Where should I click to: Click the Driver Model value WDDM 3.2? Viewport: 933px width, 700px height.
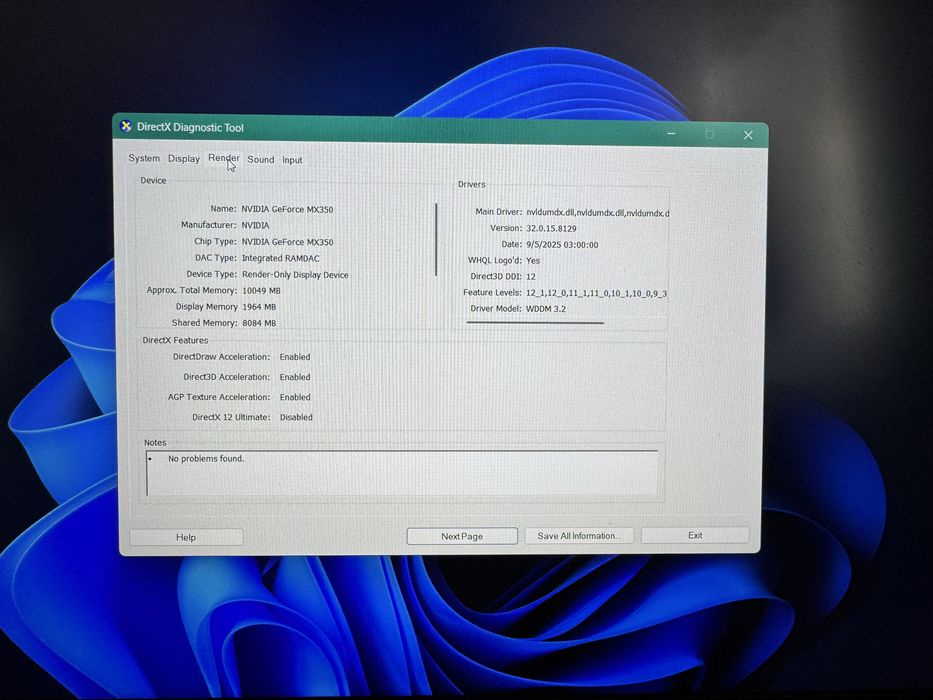point(546,309)
